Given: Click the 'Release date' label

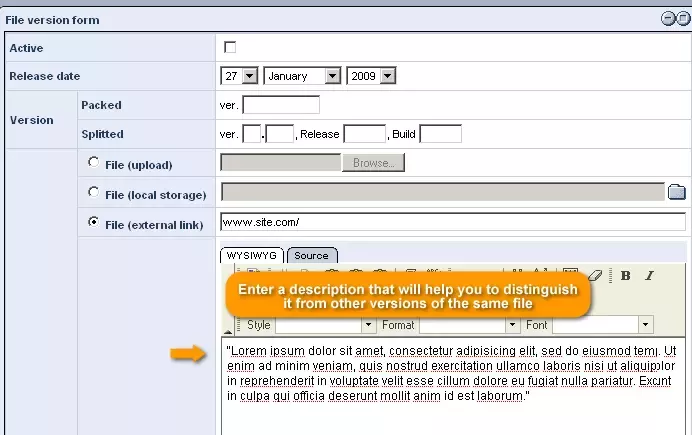Looking at the screenshot, I should 45,76.
